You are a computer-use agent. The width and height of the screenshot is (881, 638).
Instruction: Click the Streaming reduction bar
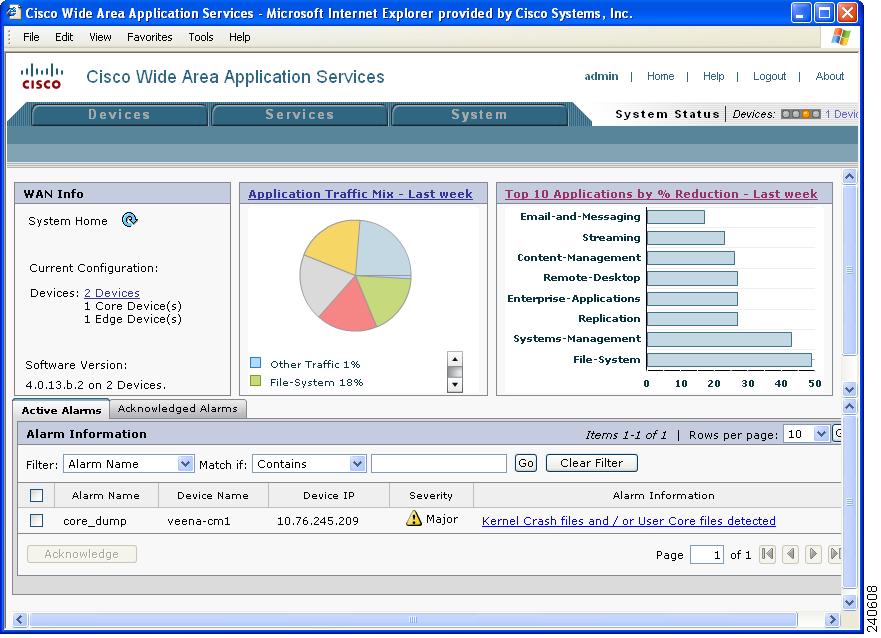(x=686, y=238)
